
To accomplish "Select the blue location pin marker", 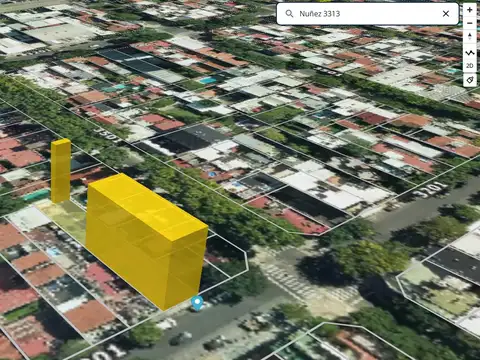I will [197, 303].
